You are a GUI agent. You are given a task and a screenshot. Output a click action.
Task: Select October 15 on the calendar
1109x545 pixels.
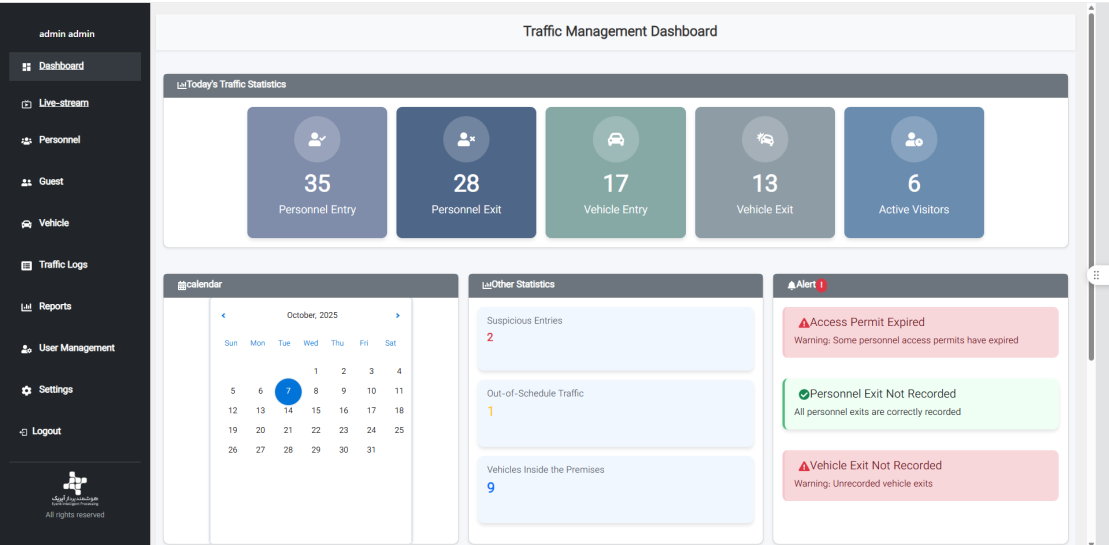tap(316, 410)
